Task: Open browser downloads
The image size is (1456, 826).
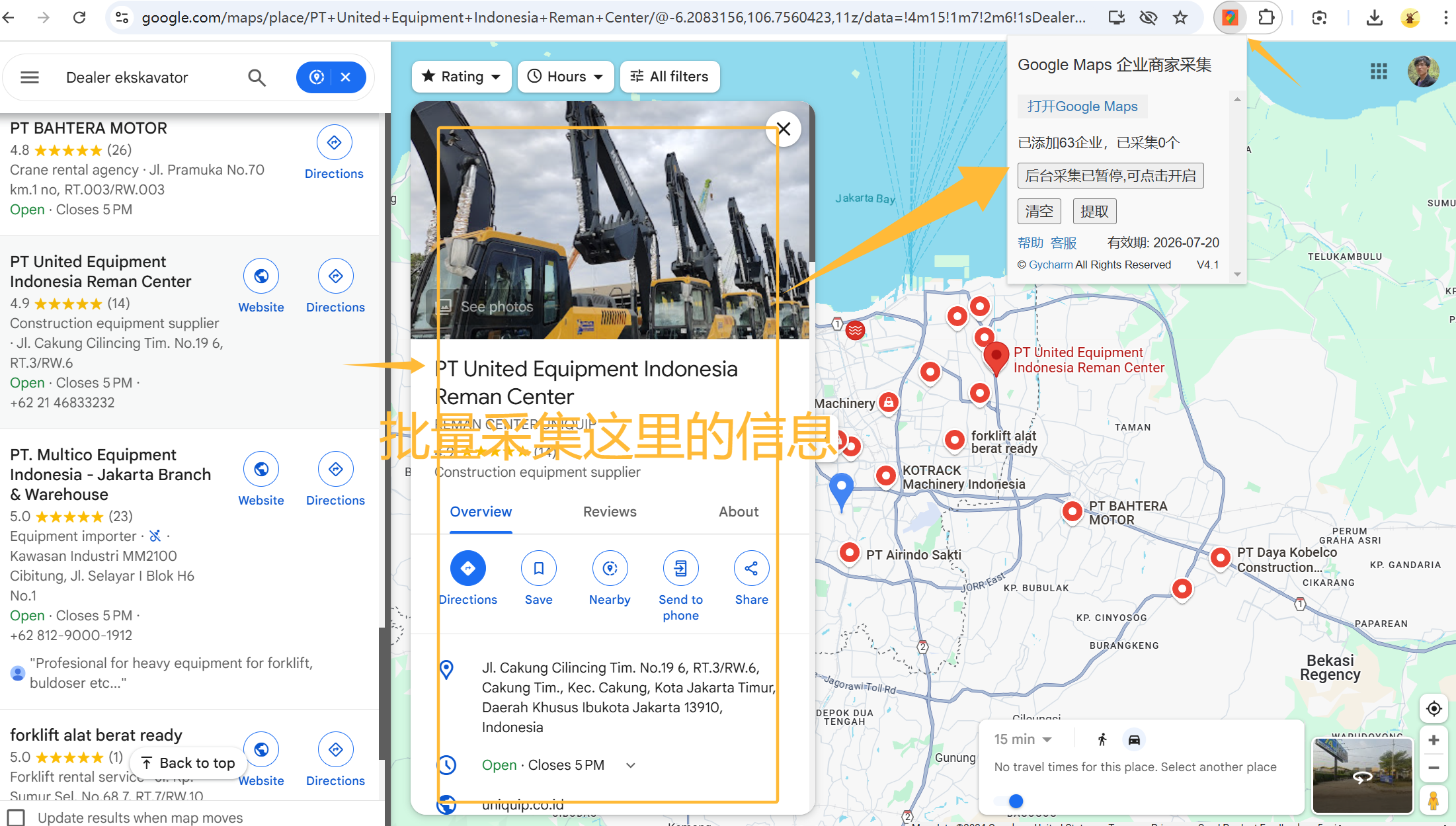Action: pyautogui.click(x=1374, y=18)
